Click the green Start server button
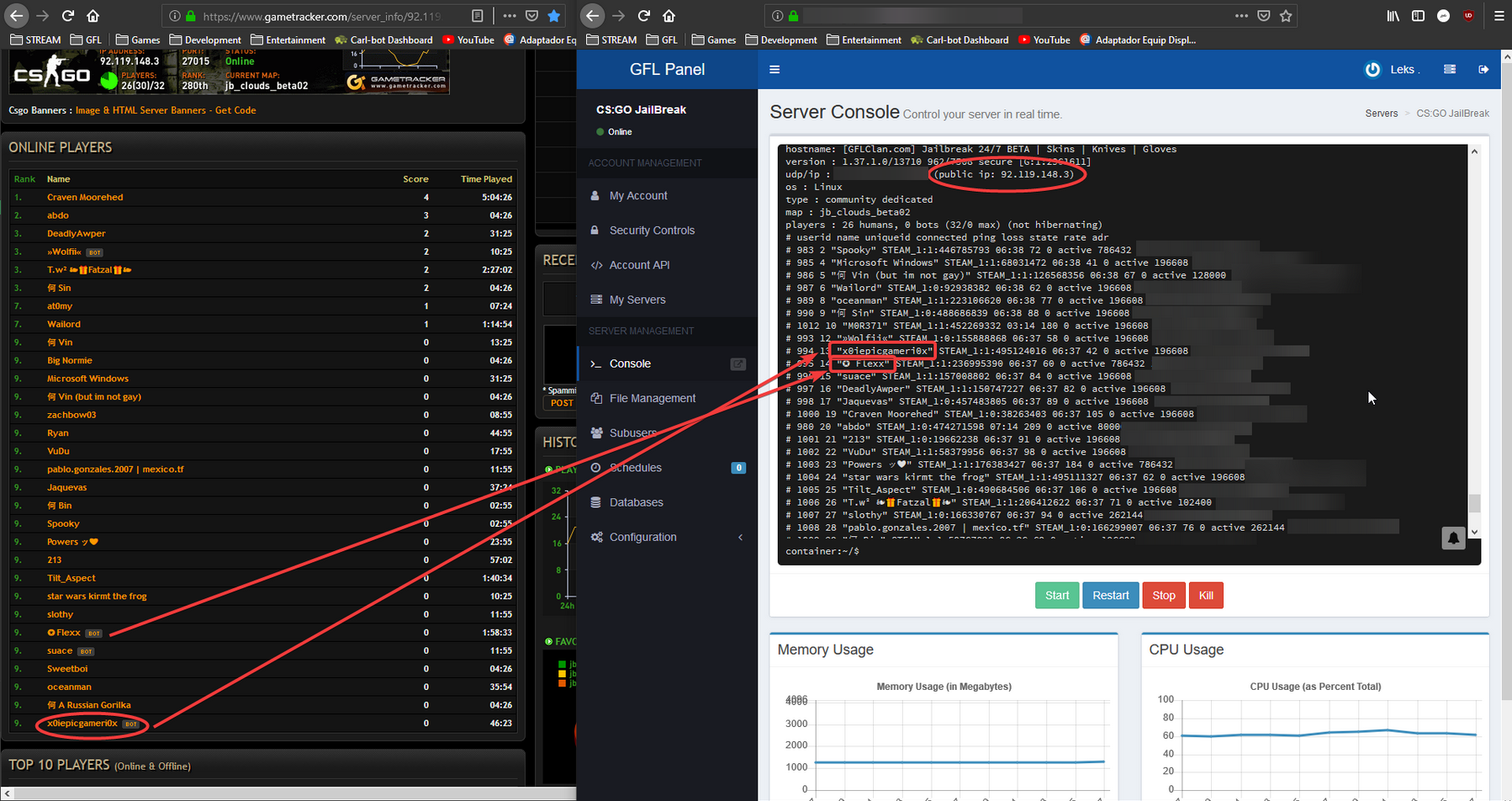The image size is (1512, 801). pos(1057,595)
